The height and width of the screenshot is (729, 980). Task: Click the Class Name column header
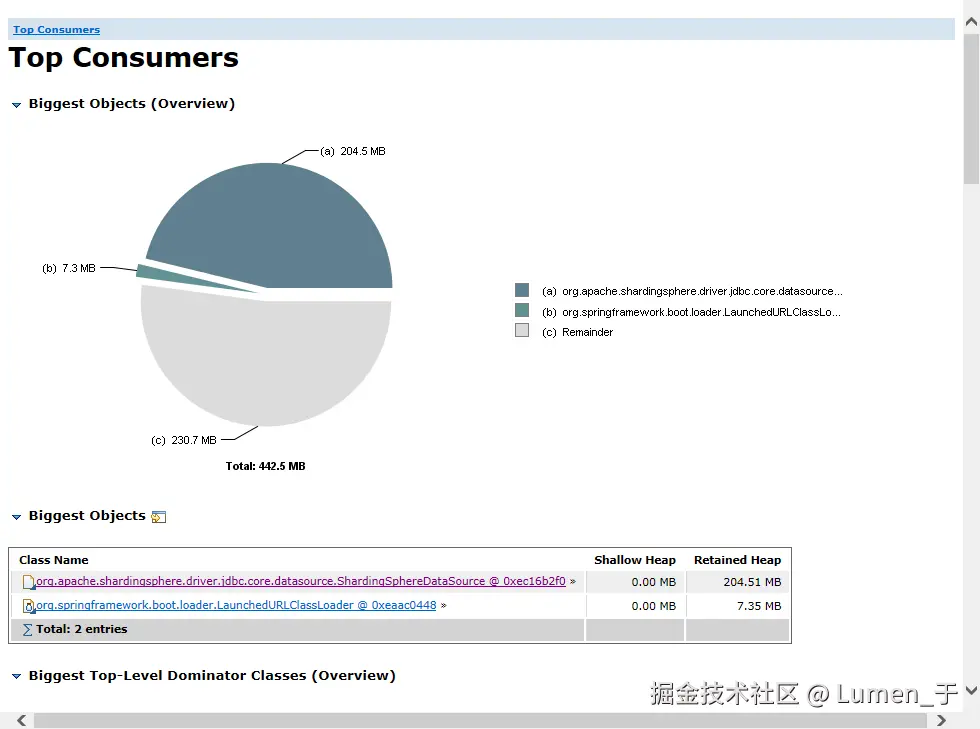pyautogui.click(x=54, y=560)
